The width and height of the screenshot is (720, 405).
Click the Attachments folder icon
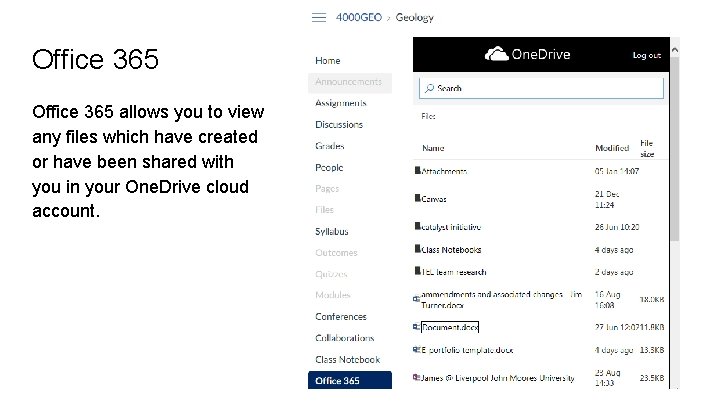417,170
